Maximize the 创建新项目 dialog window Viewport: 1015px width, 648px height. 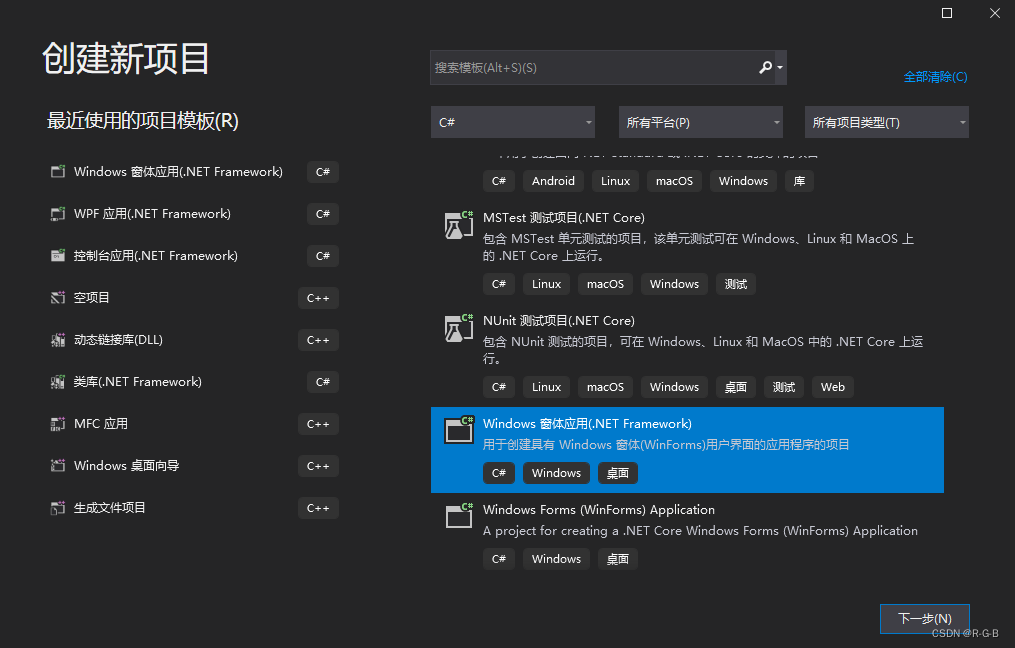946,13
